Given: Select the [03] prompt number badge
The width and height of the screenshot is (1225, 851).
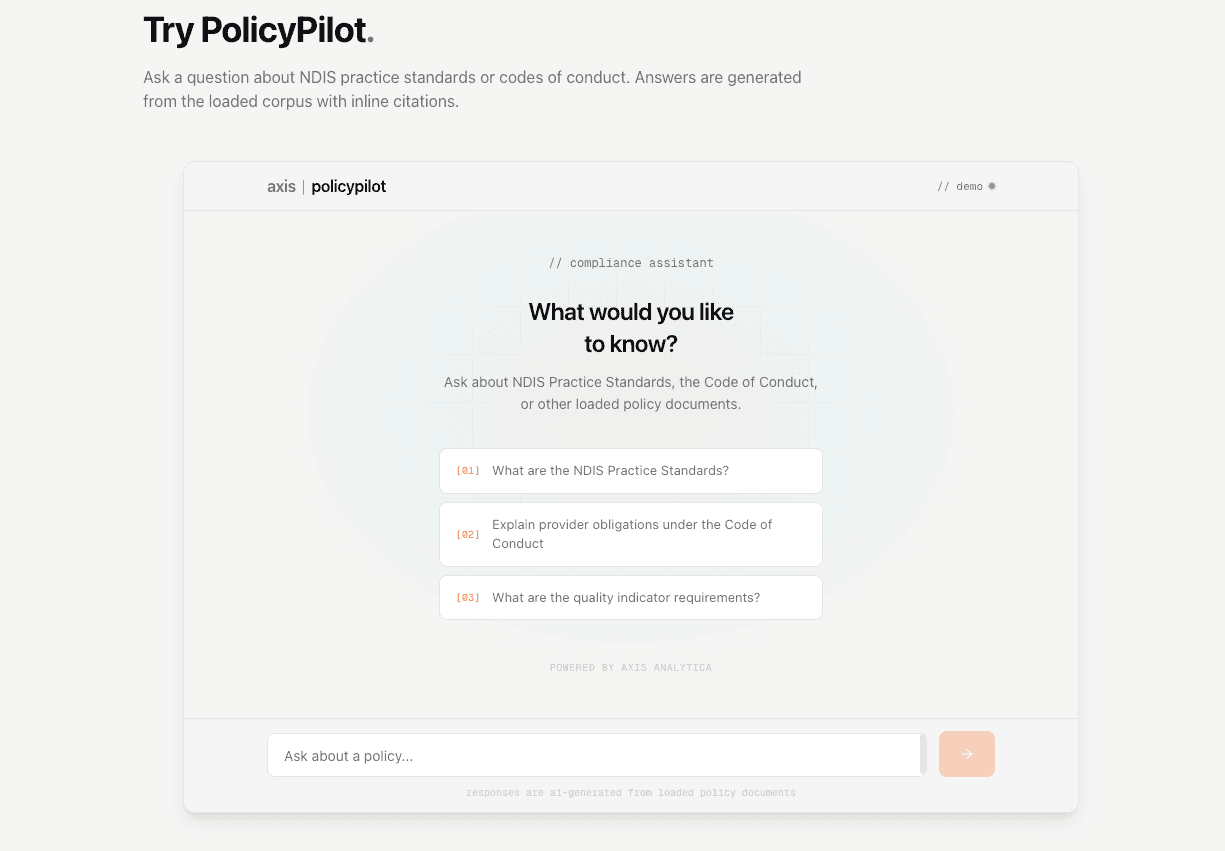Looking at the screenshot, I should [467, 597].
